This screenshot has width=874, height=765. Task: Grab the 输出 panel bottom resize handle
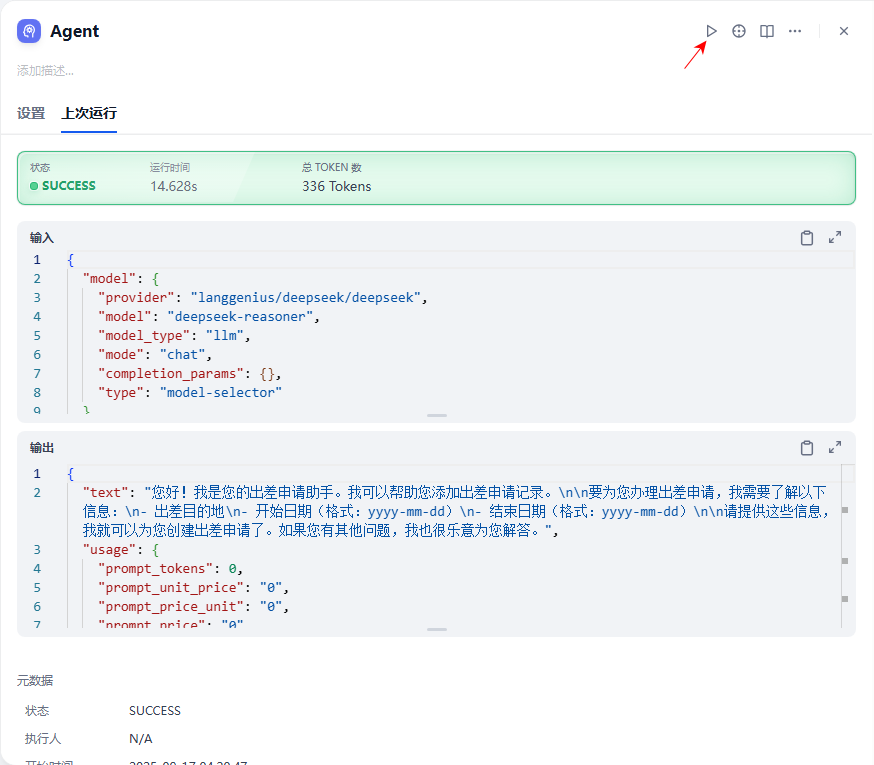click(437, 629)
